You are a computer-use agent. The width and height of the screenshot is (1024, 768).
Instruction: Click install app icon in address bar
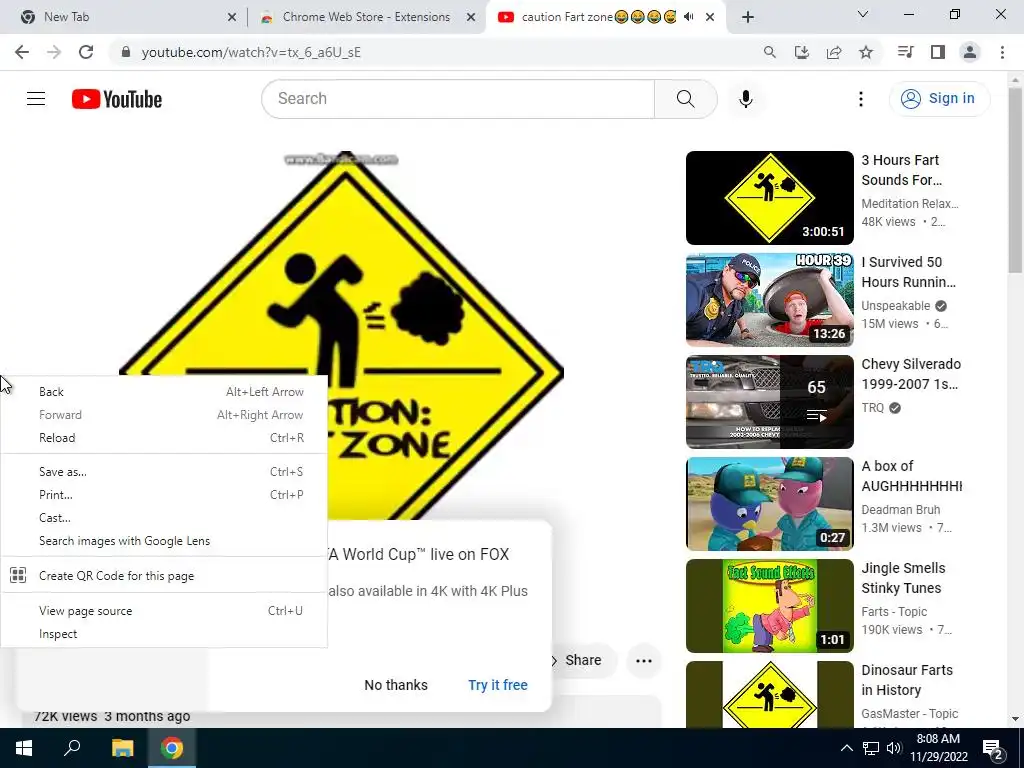(802, 52)
